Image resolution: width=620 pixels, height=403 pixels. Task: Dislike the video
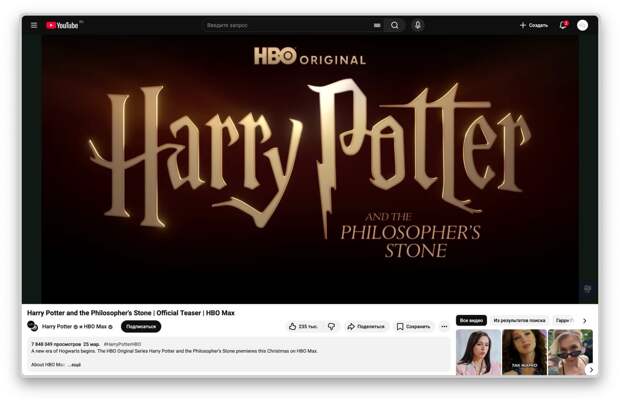coord(332,326)
